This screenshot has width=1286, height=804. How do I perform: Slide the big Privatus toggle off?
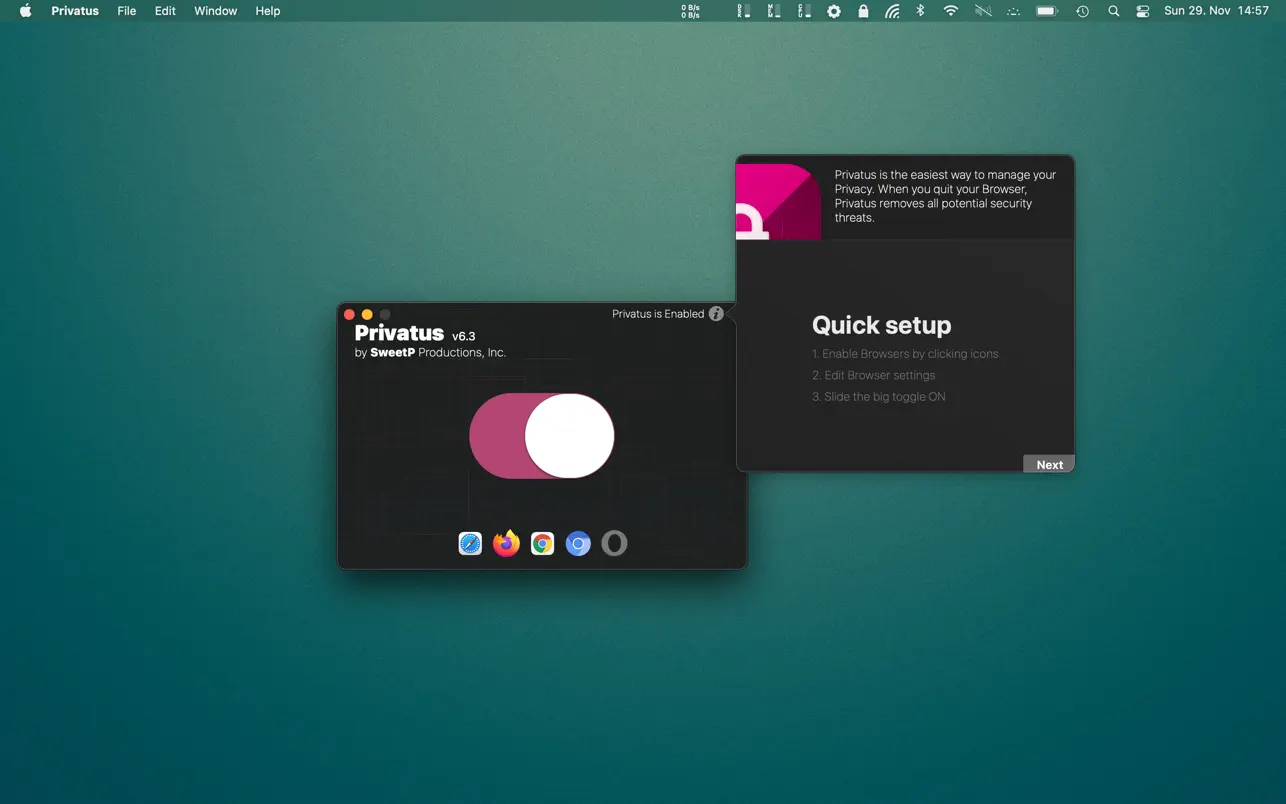[x=541, y=436]
